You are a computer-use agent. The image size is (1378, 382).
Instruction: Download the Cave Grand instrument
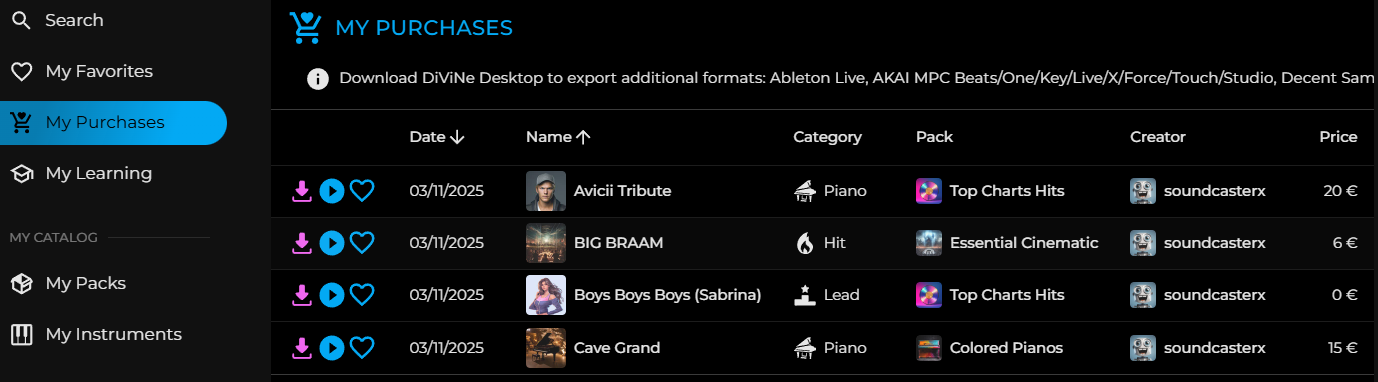click(301, 348)
